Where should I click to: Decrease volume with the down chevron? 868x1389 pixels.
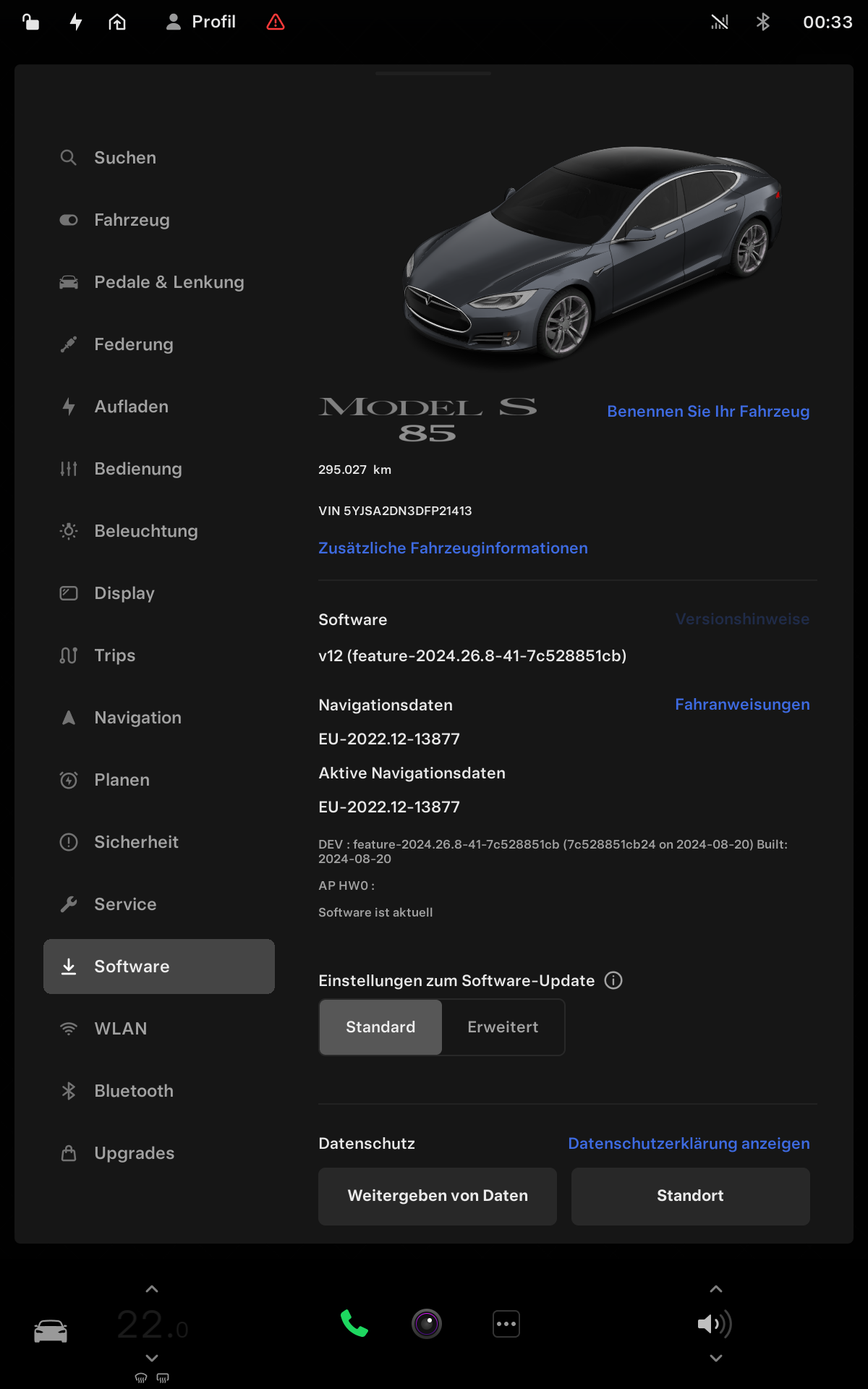point(716,1358)
